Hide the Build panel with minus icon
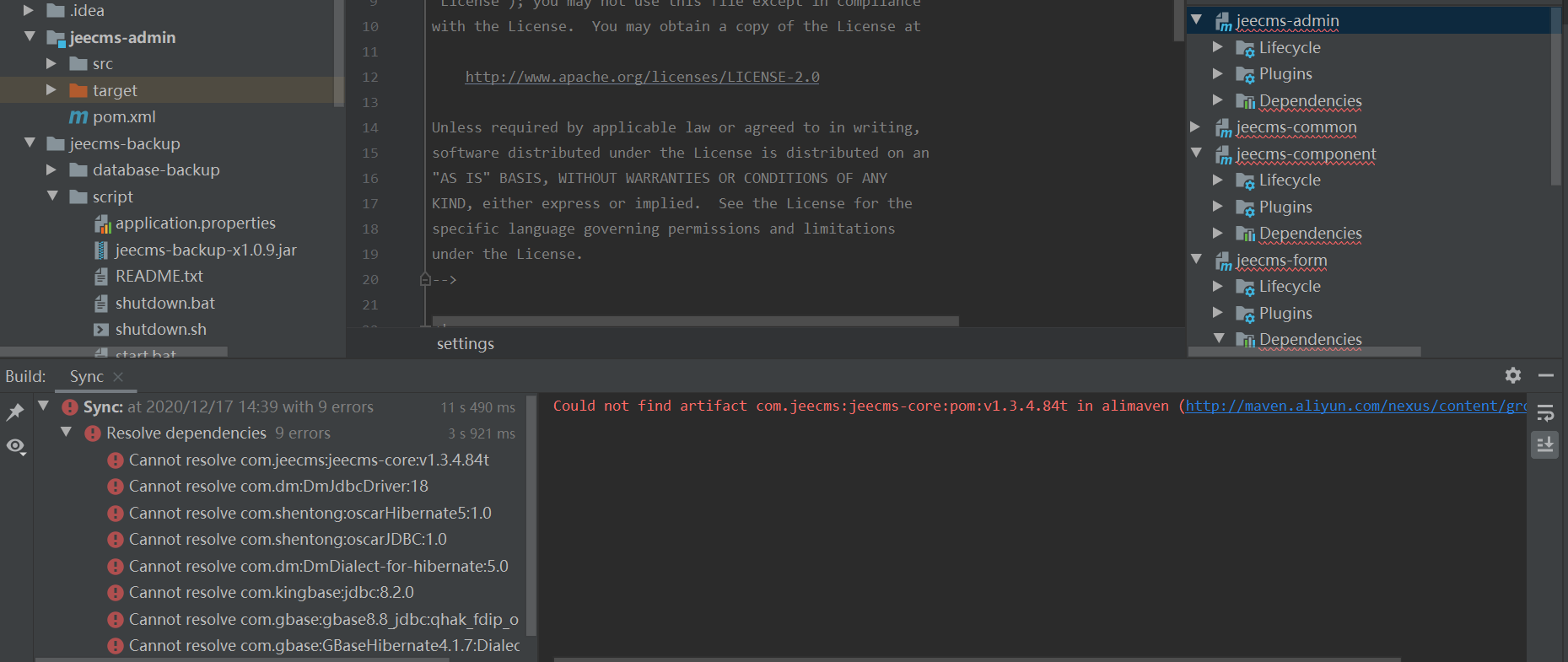The height and width of the screenshot is (662, 1568). [x=1546, y=375]
